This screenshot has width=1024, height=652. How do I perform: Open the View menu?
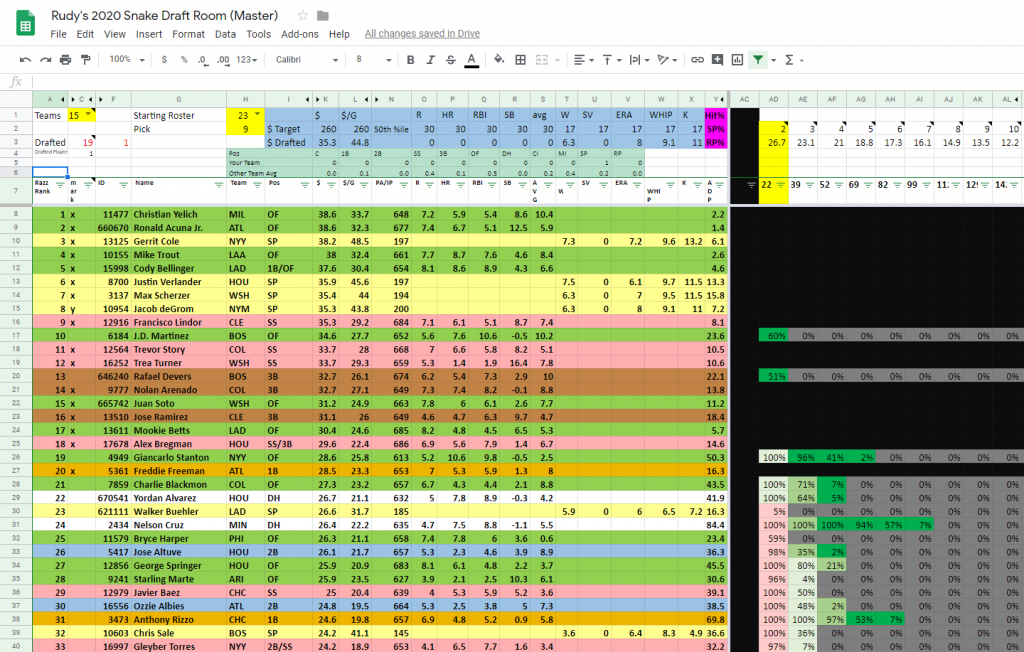pyautogui.click(x=114, y=34)
